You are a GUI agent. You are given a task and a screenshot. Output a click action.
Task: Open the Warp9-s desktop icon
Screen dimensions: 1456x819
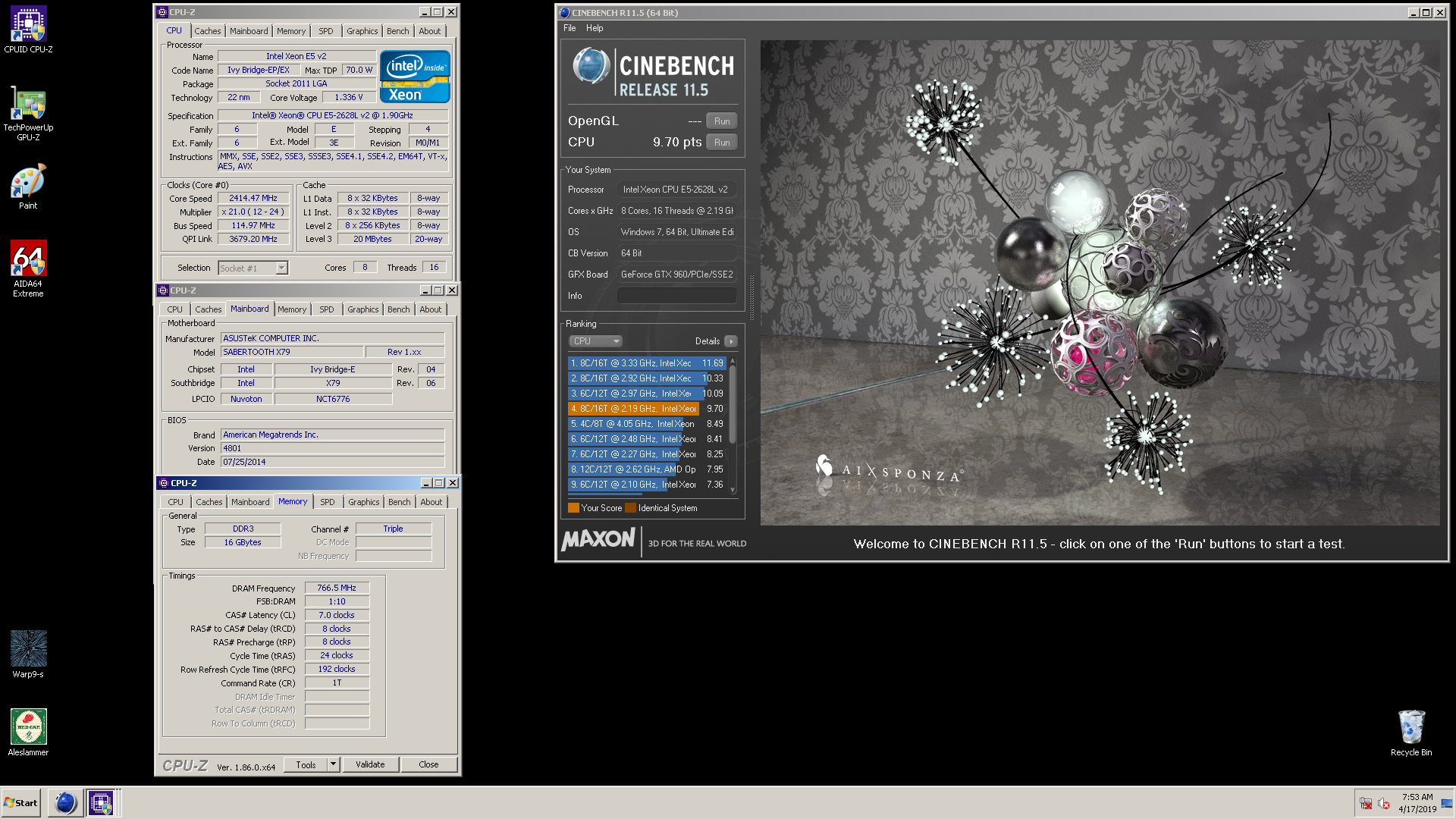point(28,654)
